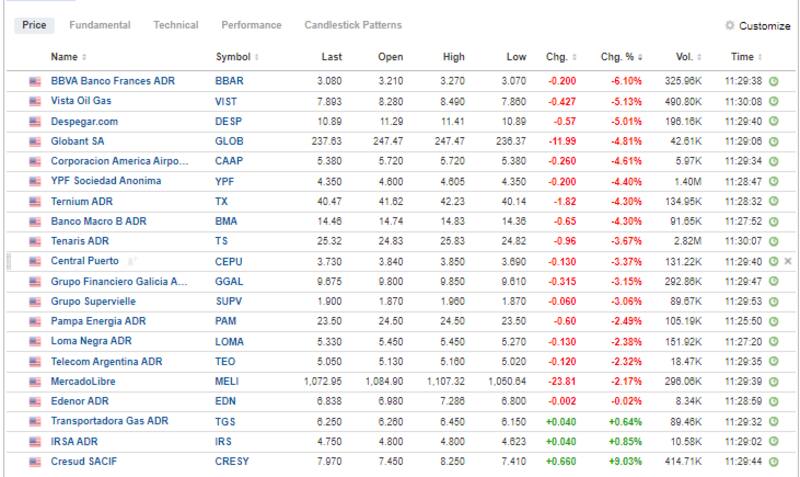Click the Customize gear icon
Image resolution: width=800 pixels, height=477 pixels.
click(729, 25)
